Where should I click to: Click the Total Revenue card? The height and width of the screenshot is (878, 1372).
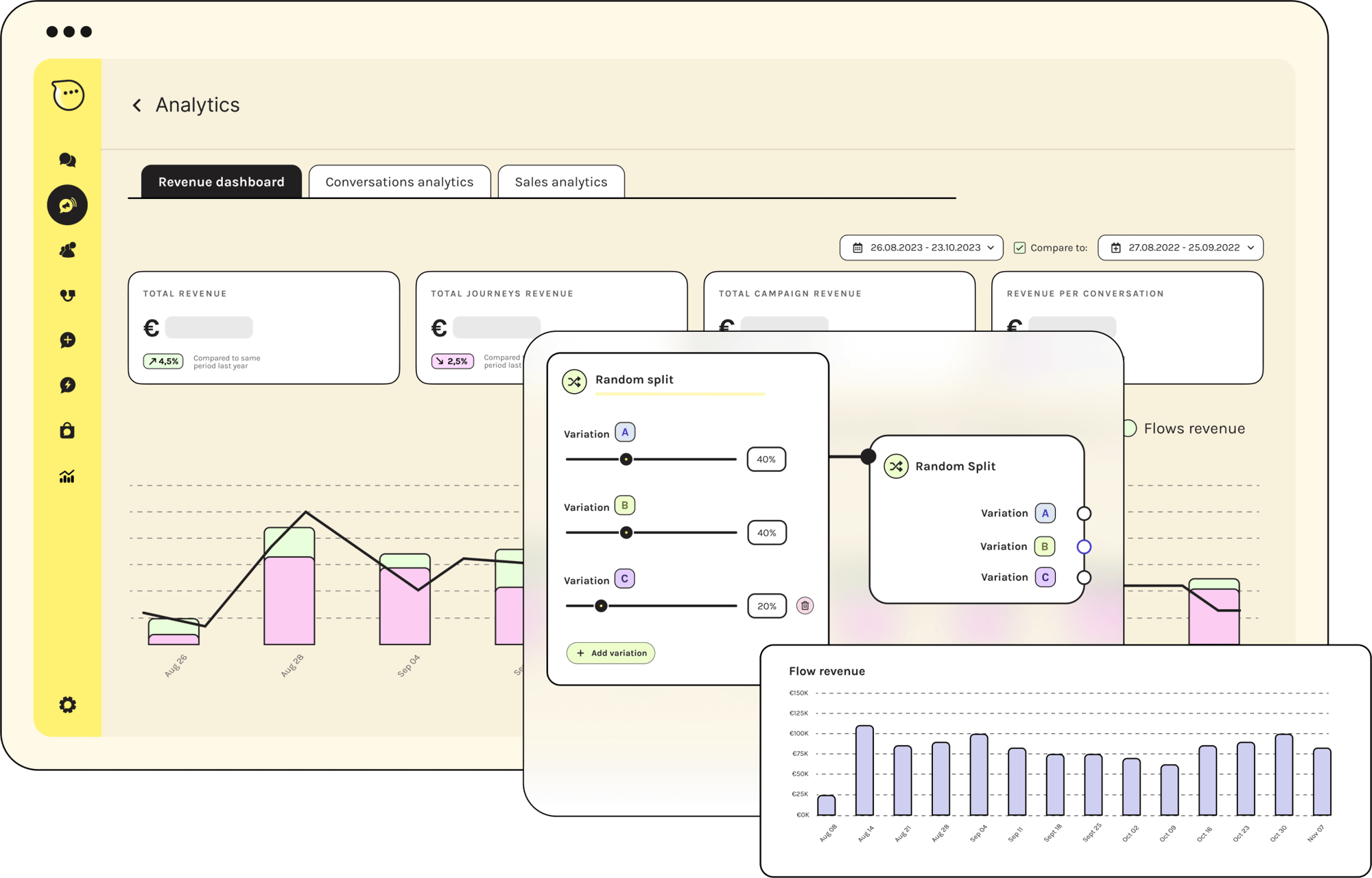click(x=263, y=328)
